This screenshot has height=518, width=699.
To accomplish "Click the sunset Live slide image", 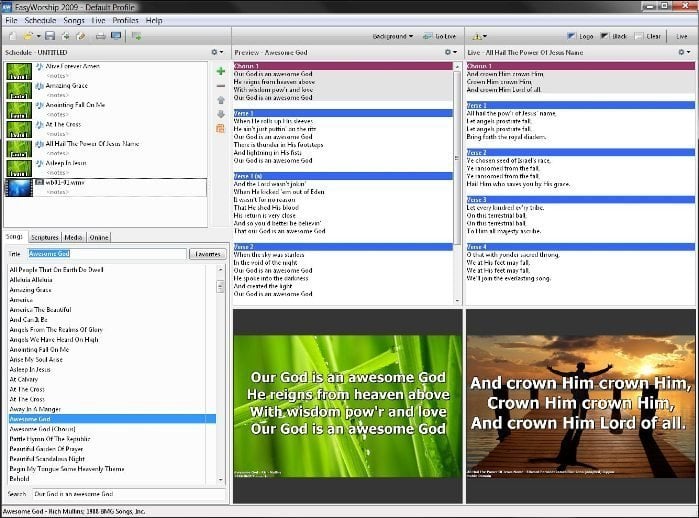I will point(581,406).
